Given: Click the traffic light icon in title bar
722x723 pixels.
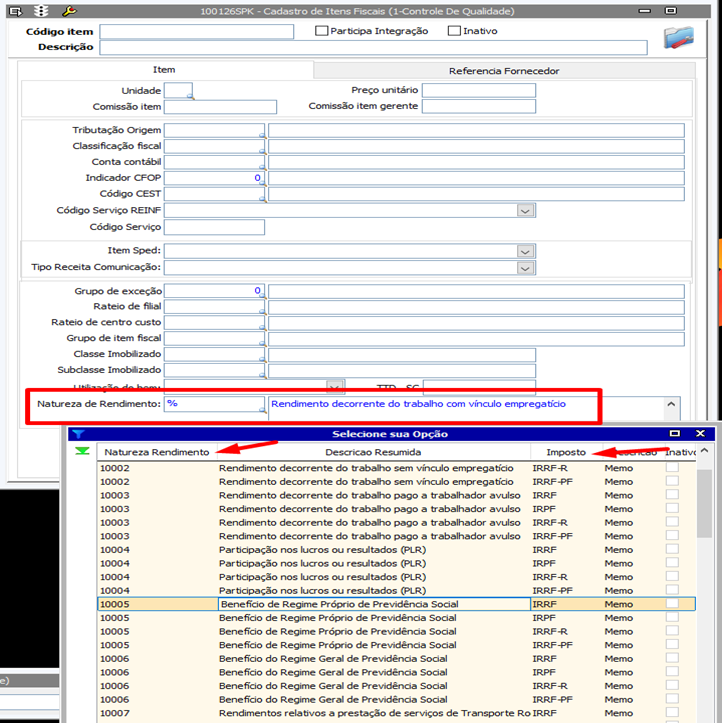Looking at the screenshot, I should (x=41, y=11).
